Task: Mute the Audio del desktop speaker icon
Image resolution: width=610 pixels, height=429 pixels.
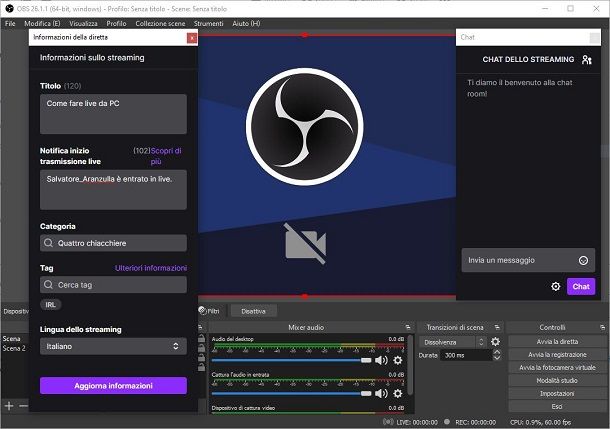Action: pos(381,360)
